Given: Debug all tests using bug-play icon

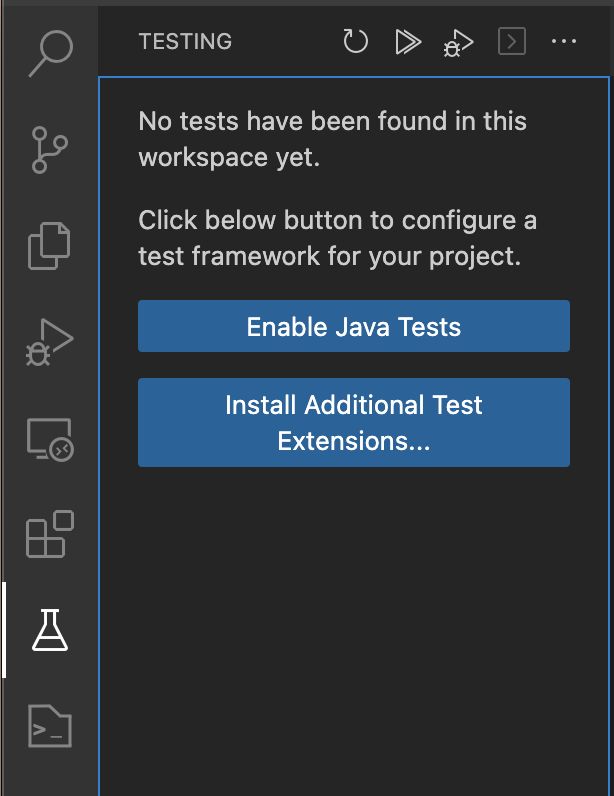Looking at the screenshot, I should 459,42.
